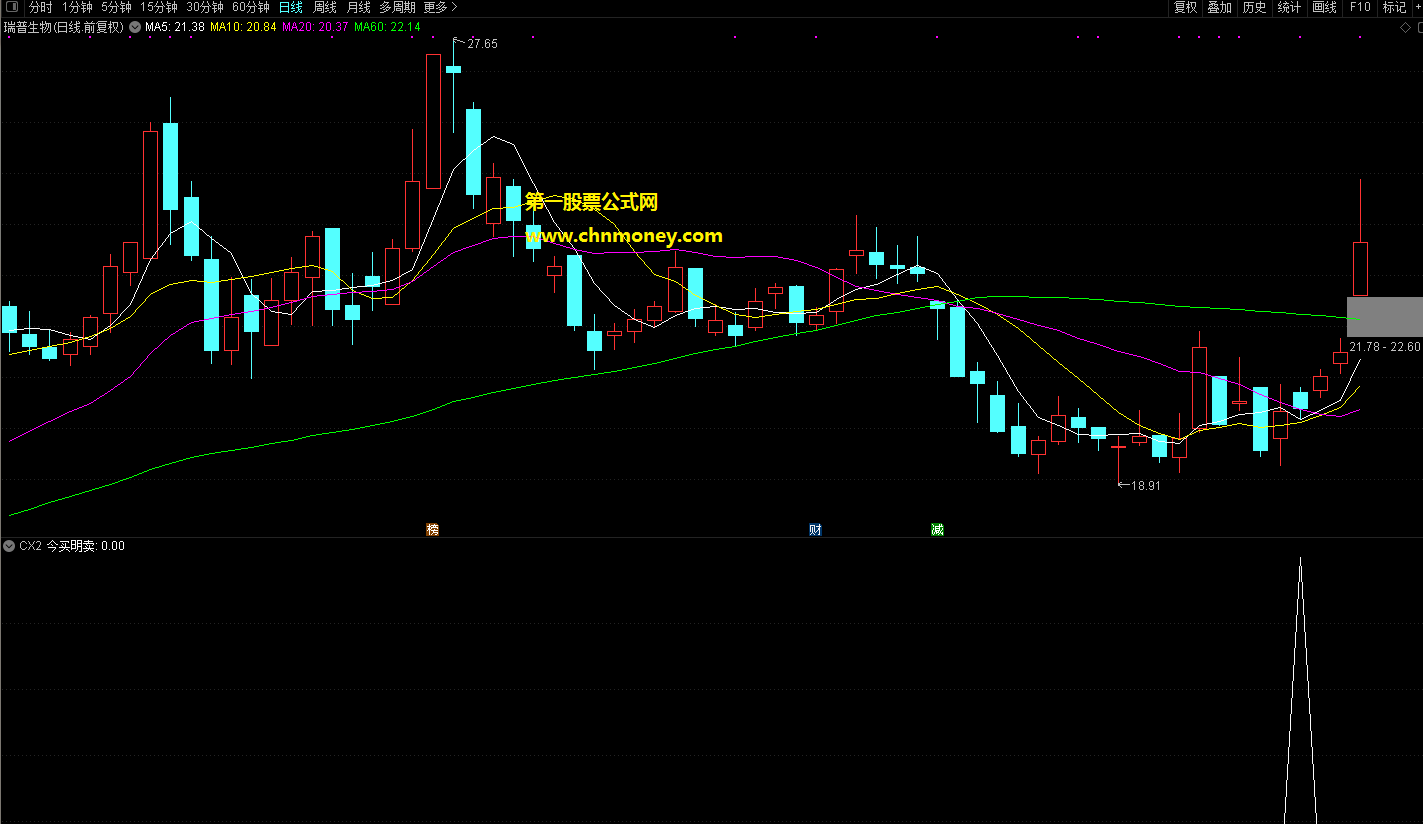Switch to the 周线 weekly chart

pyautogui.click(x=325, y=7)
